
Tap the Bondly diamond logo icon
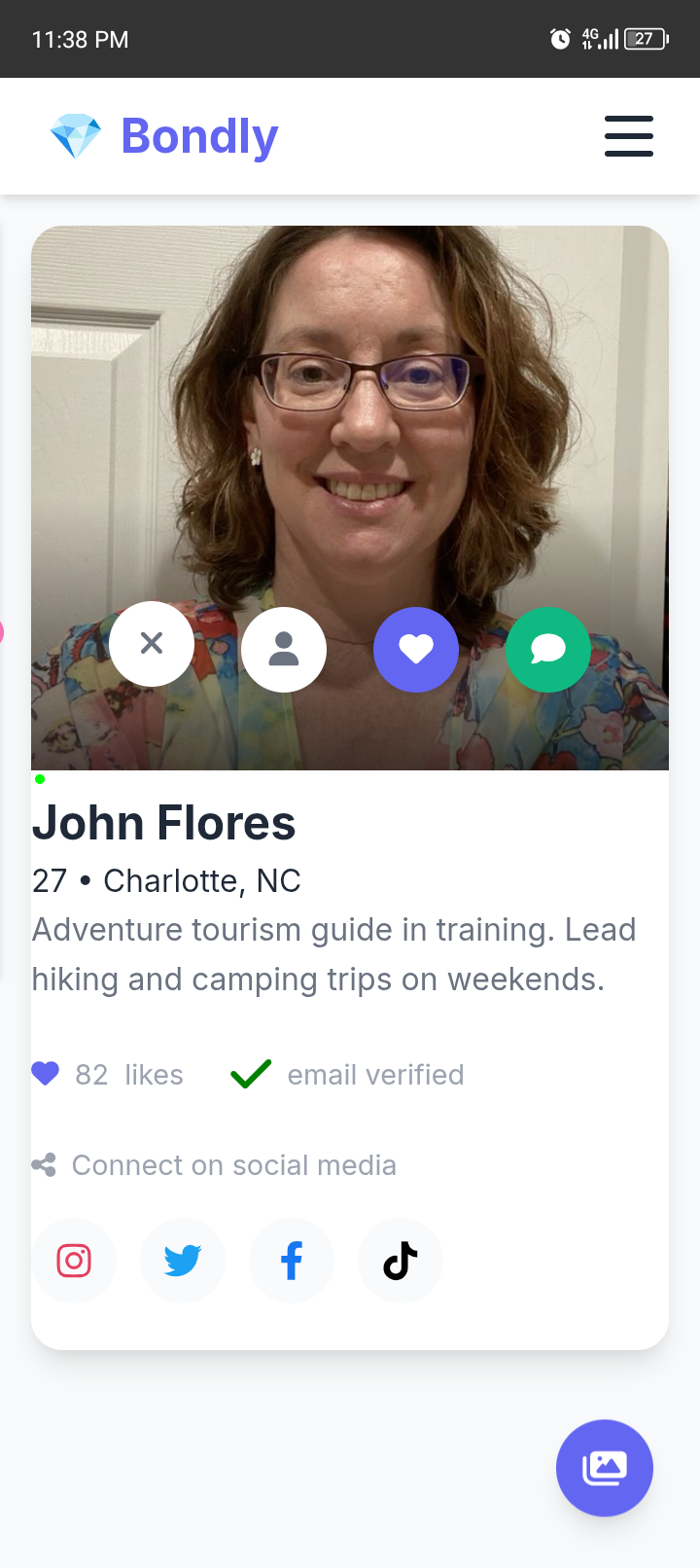76,136
